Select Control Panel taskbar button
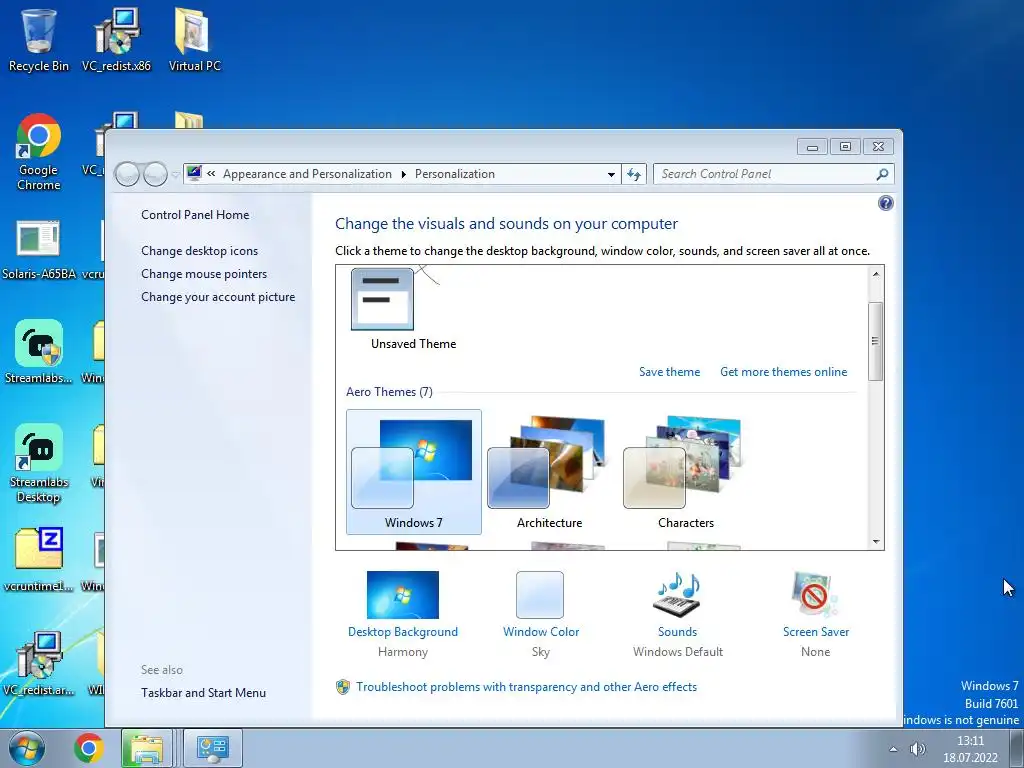Image resolution: width=1024 pixels, height=768 pixels. coord(213,748)
